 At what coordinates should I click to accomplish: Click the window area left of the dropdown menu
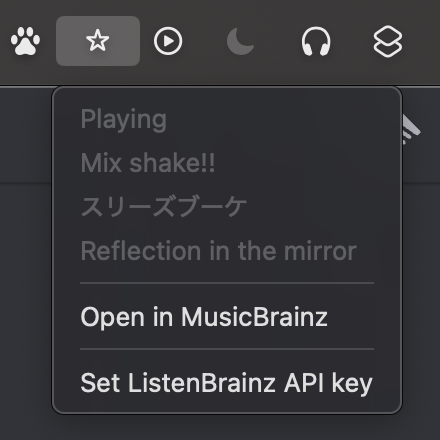(x=25, y=267)
